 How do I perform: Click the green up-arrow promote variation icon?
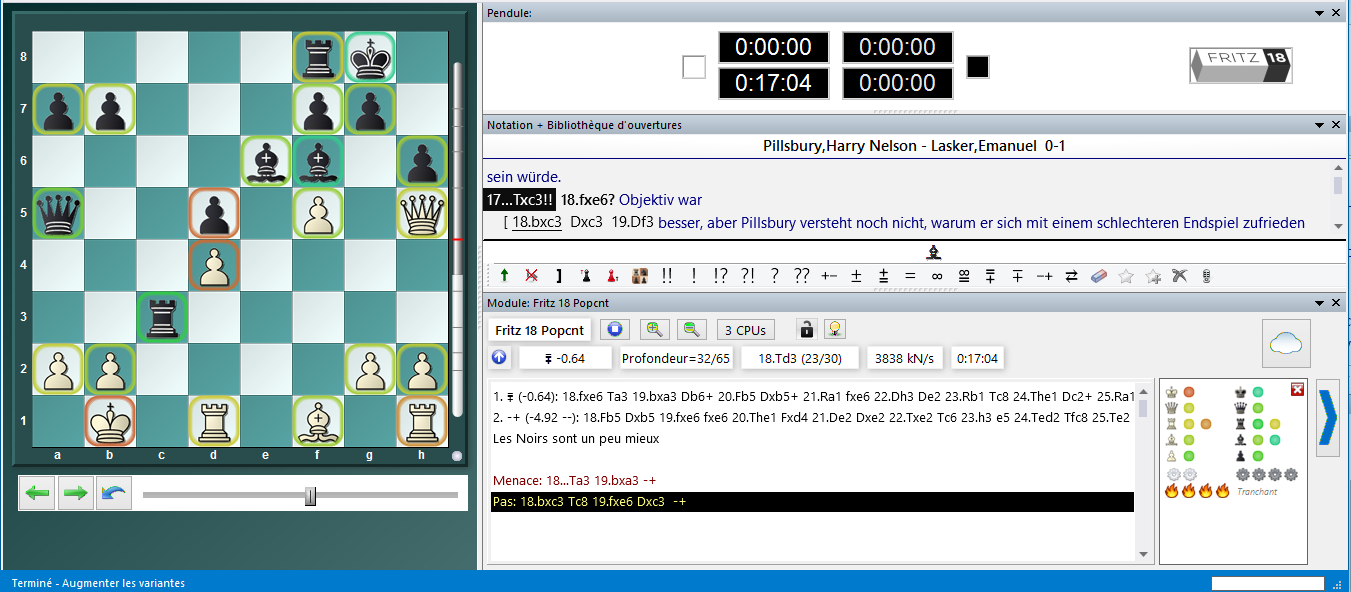click(504, 275)
